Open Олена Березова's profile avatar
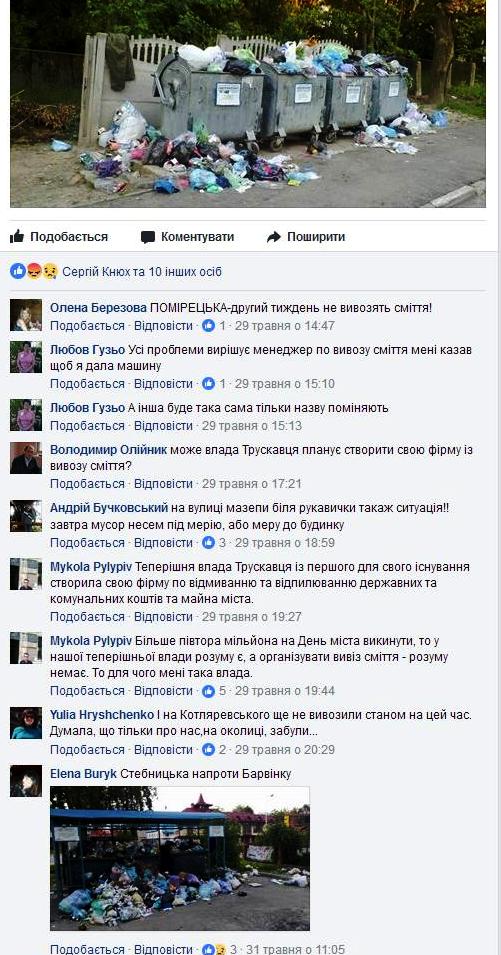Viewport: 501px width, 955px height. click(x=26, y=315)
